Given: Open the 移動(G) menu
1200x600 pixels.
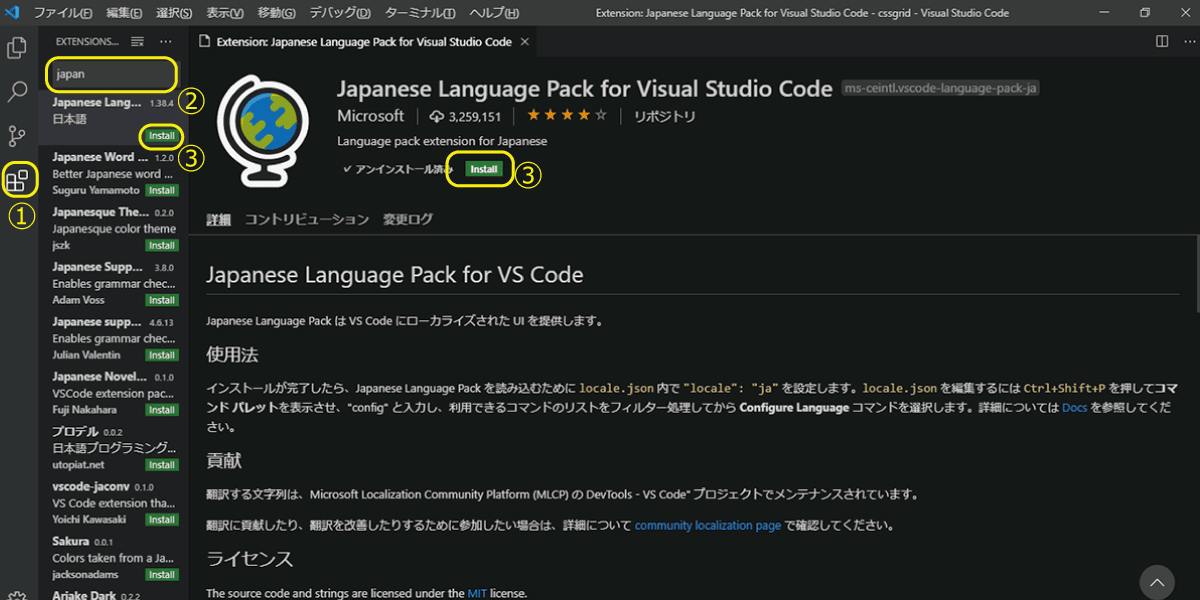Looking at the screenshot, I should click(277, 13).
